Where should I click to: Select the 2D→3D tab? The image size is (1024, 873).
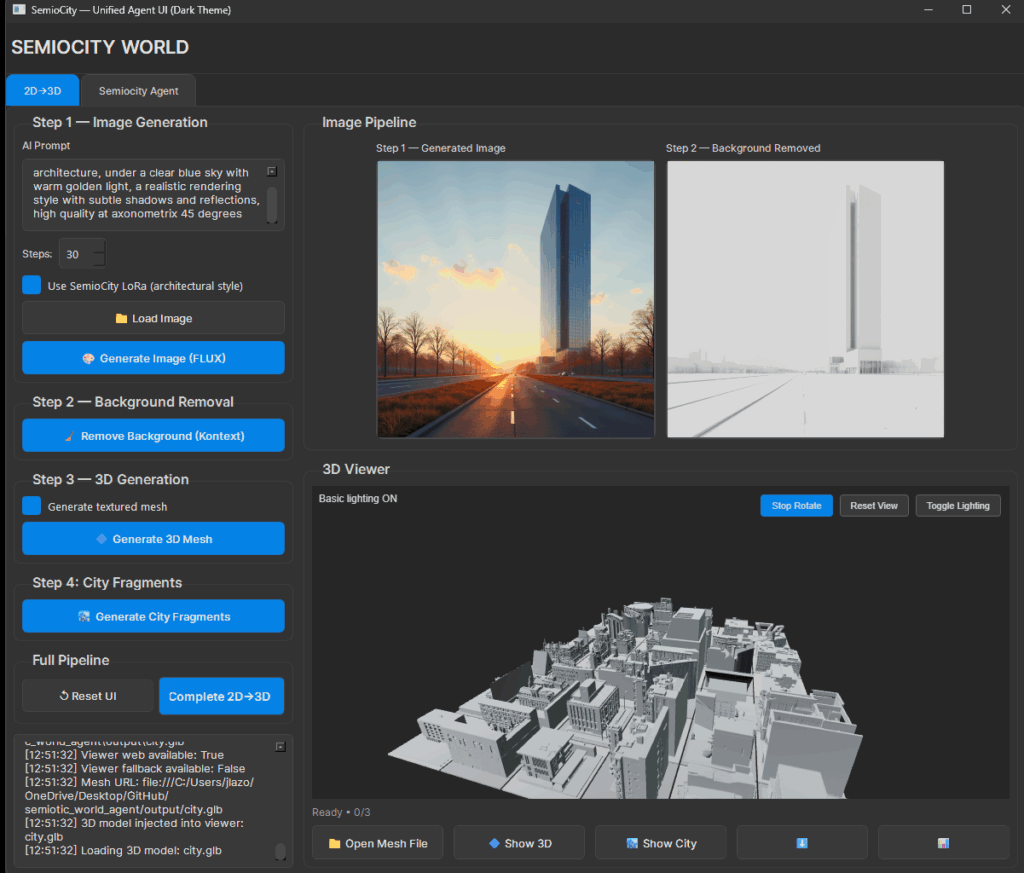(42, 91)
